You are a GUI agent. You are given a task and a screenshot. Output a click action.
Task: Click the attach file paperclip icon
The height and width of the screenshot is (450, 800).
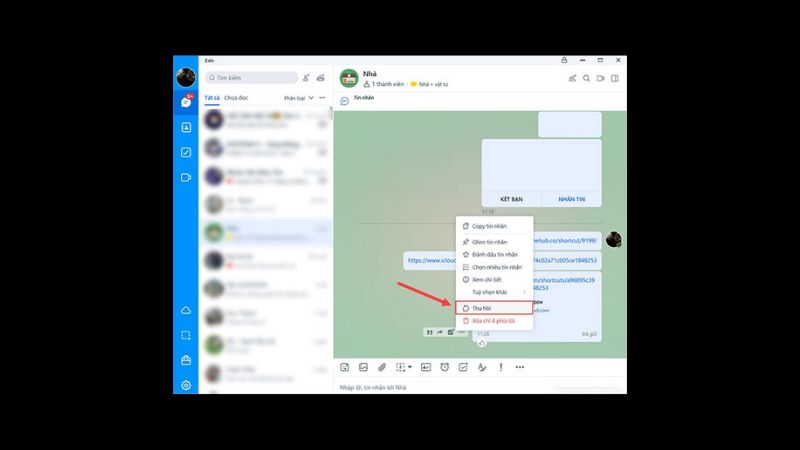tap(382, 367)
